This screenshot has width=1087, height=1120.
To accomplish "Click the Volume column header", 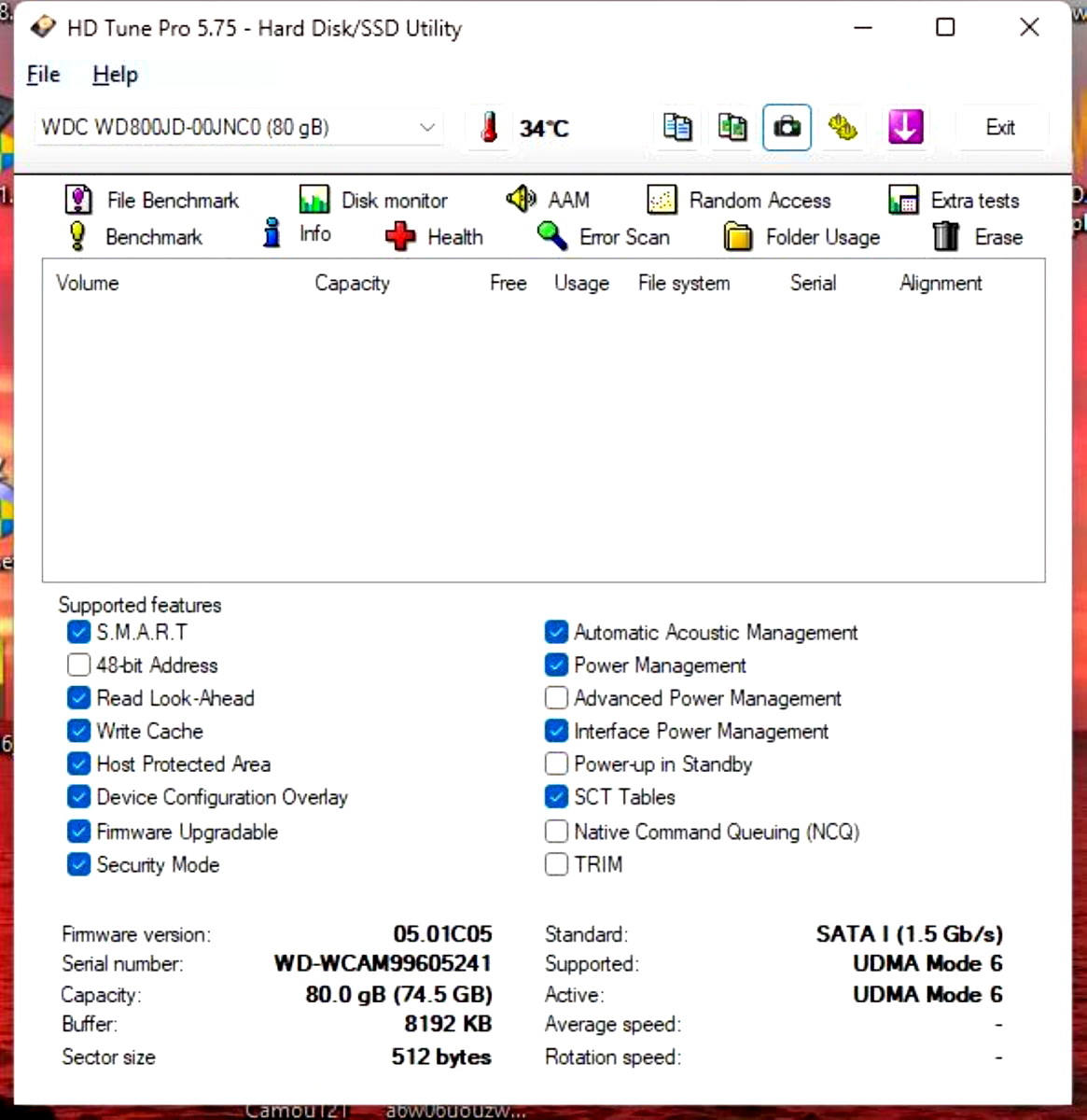I will [x=88, y=283].
